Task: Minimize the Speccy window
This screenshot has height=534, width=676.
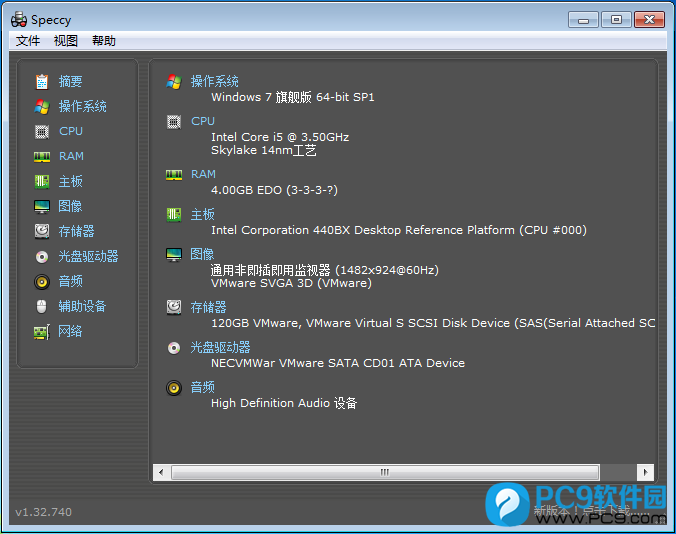Action: [x=583, y=20]
